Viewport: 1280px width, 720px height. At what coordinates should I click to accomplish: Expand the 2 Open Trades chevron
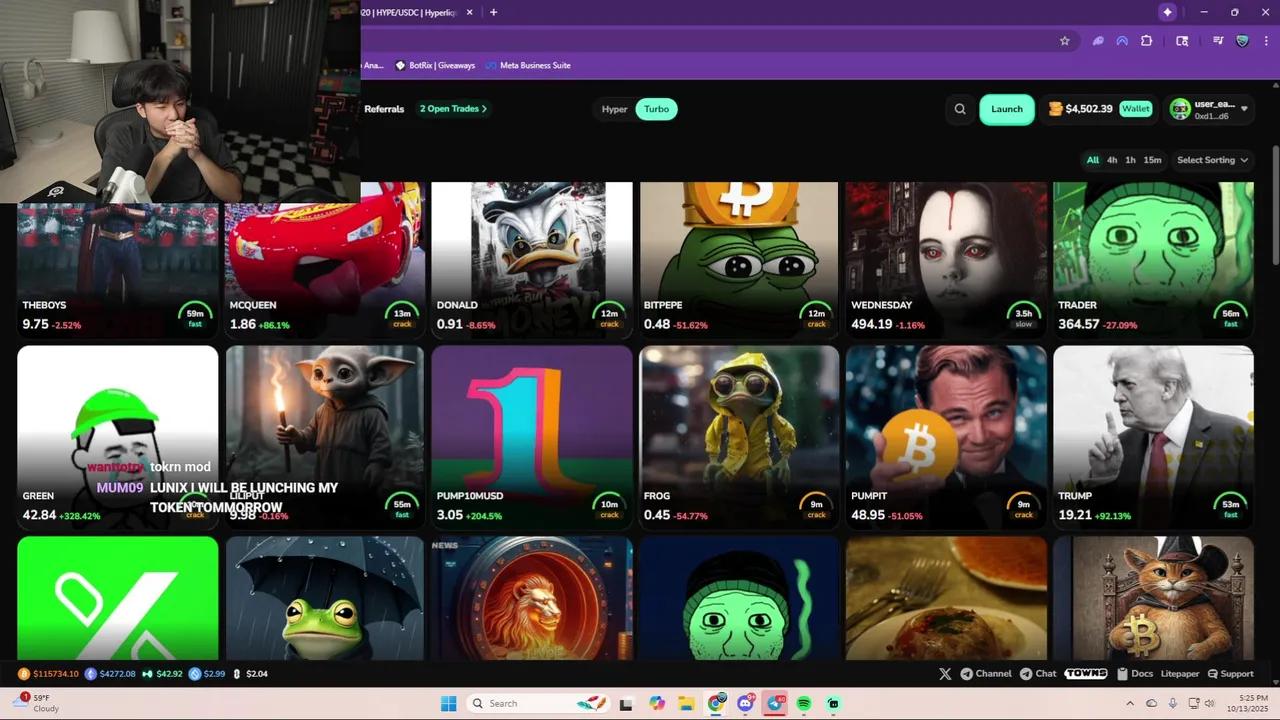pos(485,109)
